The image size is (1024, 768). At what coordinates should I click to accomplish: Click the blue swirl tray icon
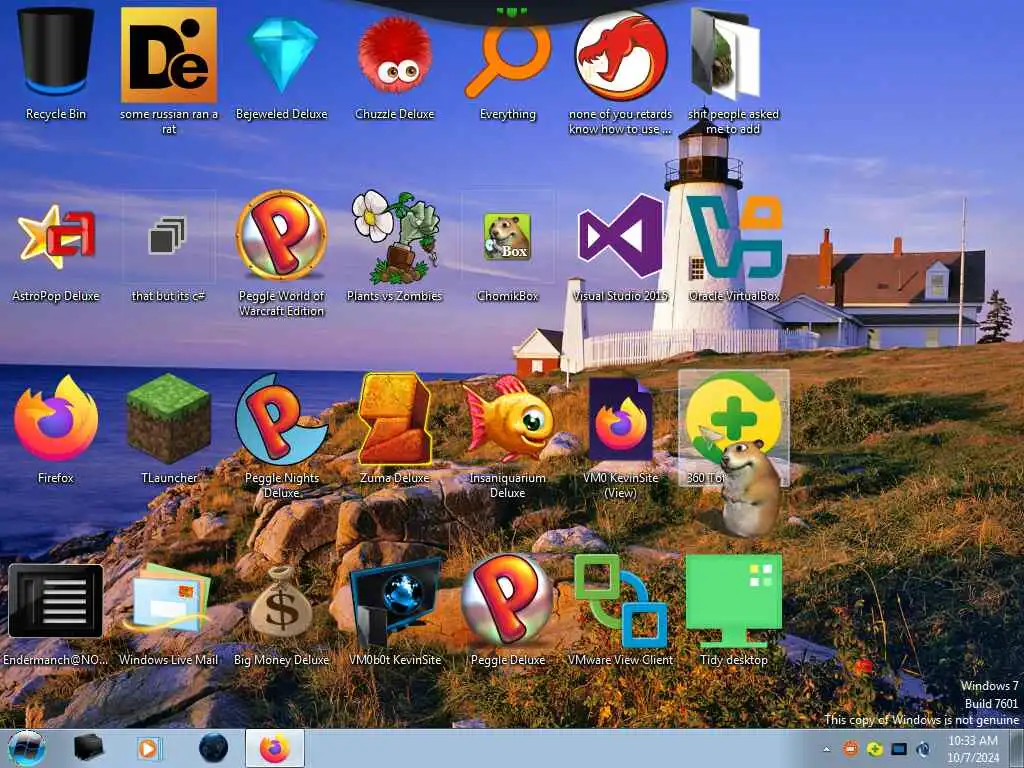pyautogui.click(x=923, y=749)
